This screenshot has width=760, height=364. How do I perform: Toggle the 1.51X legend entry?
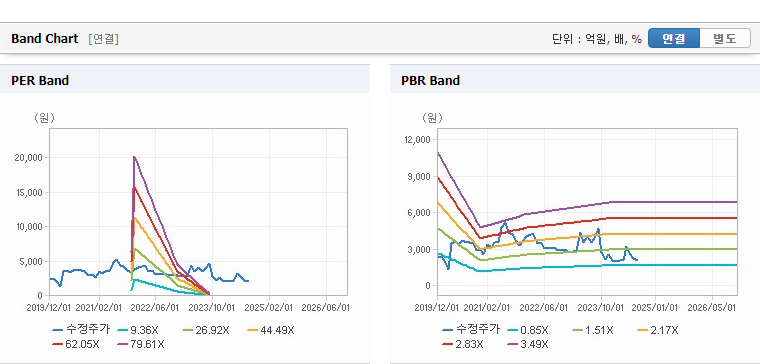(x=593, y=331)
